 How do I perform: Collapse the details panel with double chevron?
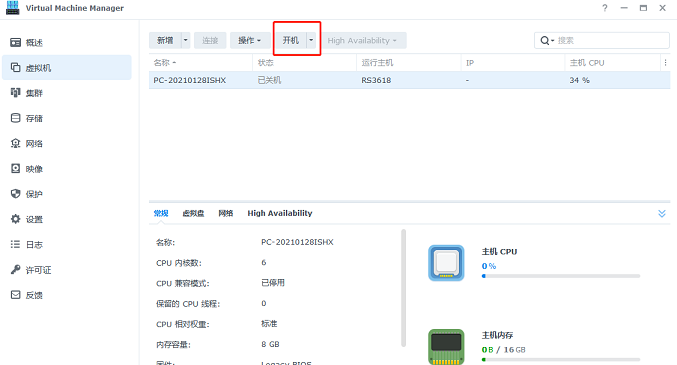[661, 213]
